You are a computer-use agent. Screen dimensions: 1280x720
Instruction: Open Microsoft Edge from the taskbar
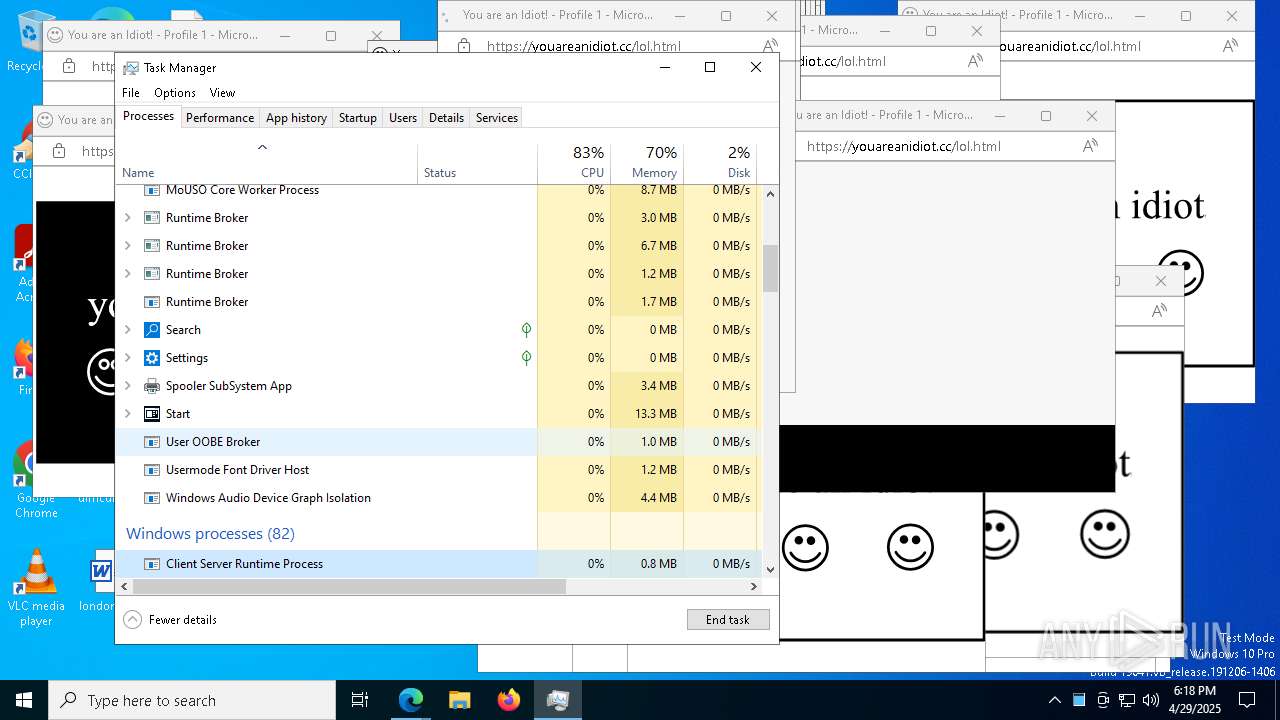click(411, 700)
